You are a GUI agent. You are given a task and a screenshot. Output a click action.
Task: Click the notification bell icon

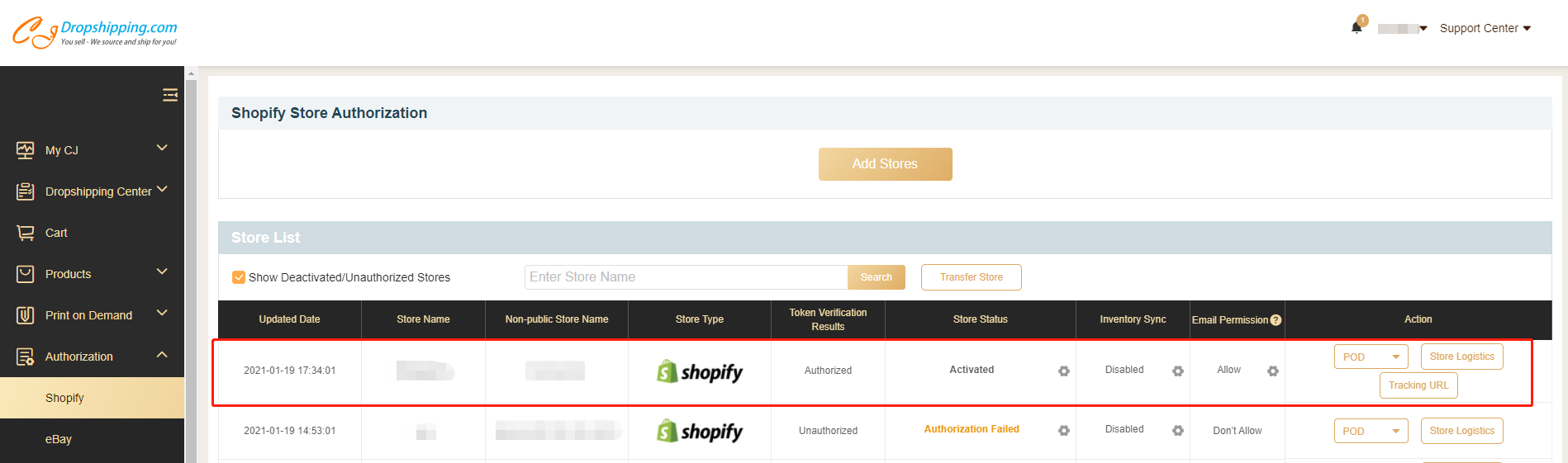1356,27
